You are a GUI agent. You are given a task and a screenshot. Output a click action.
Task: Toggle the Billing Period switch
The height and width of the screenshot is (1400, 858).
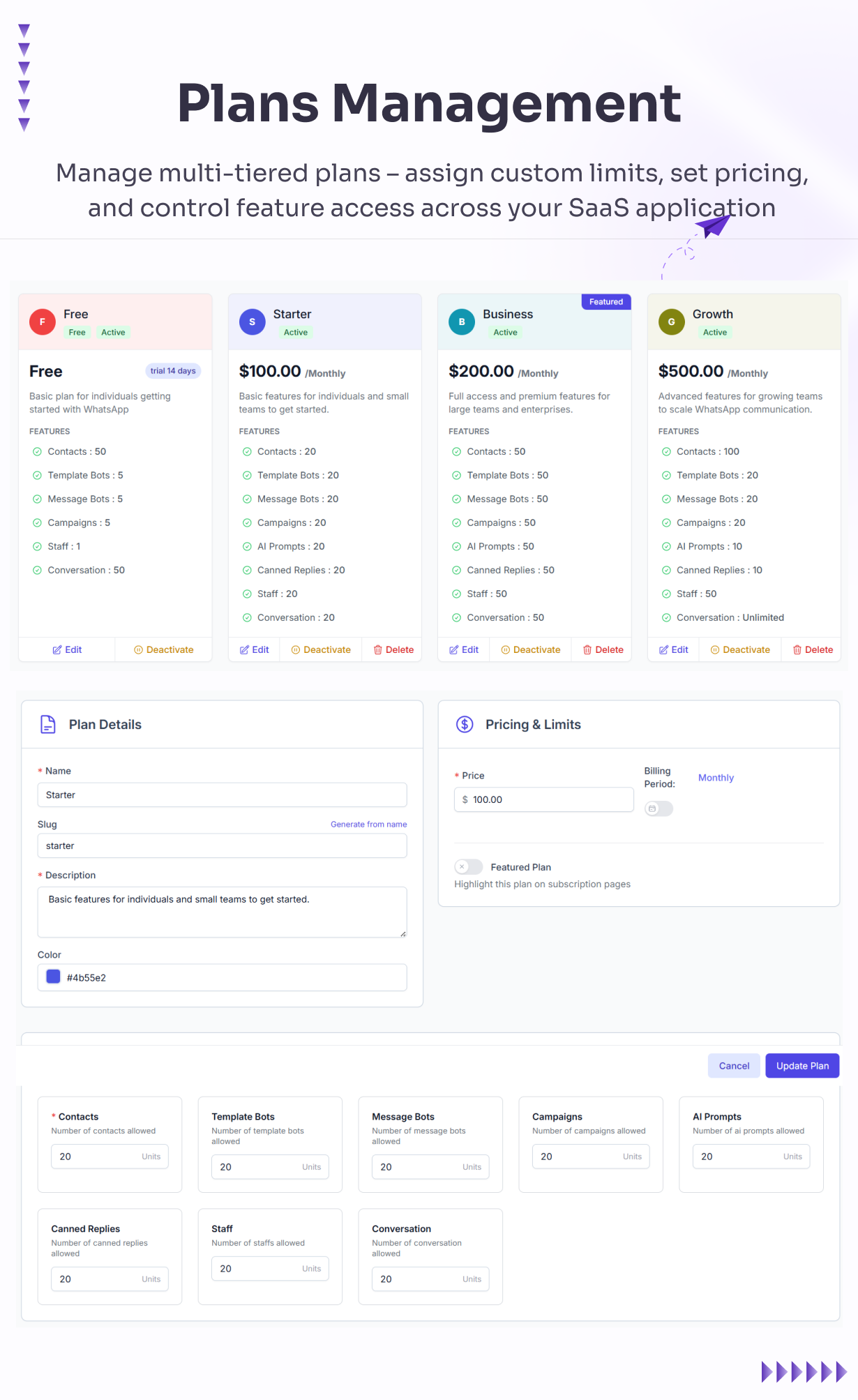658,808
